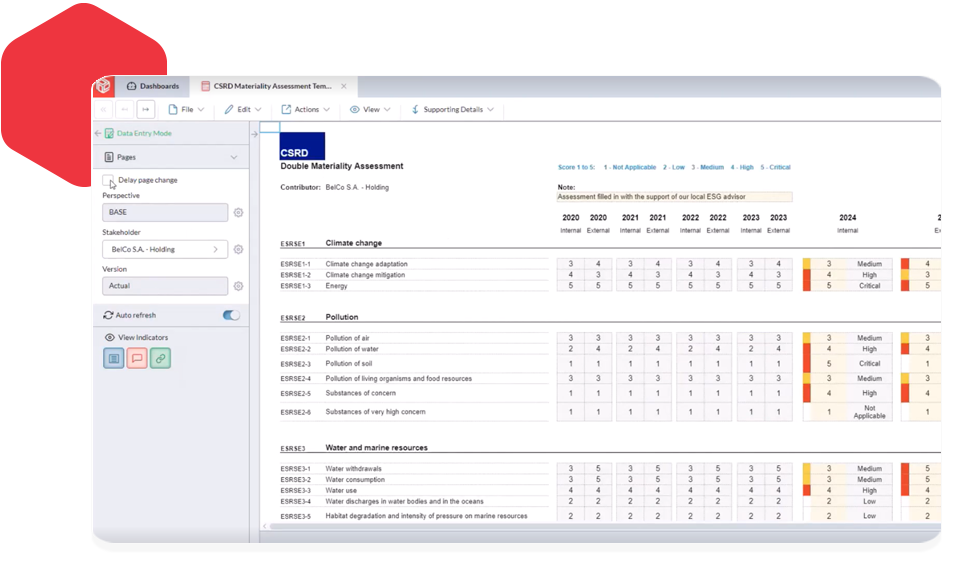Open settings gear next to Perspective
This screenshot has height=564, width=966.
tap(238, 213)
